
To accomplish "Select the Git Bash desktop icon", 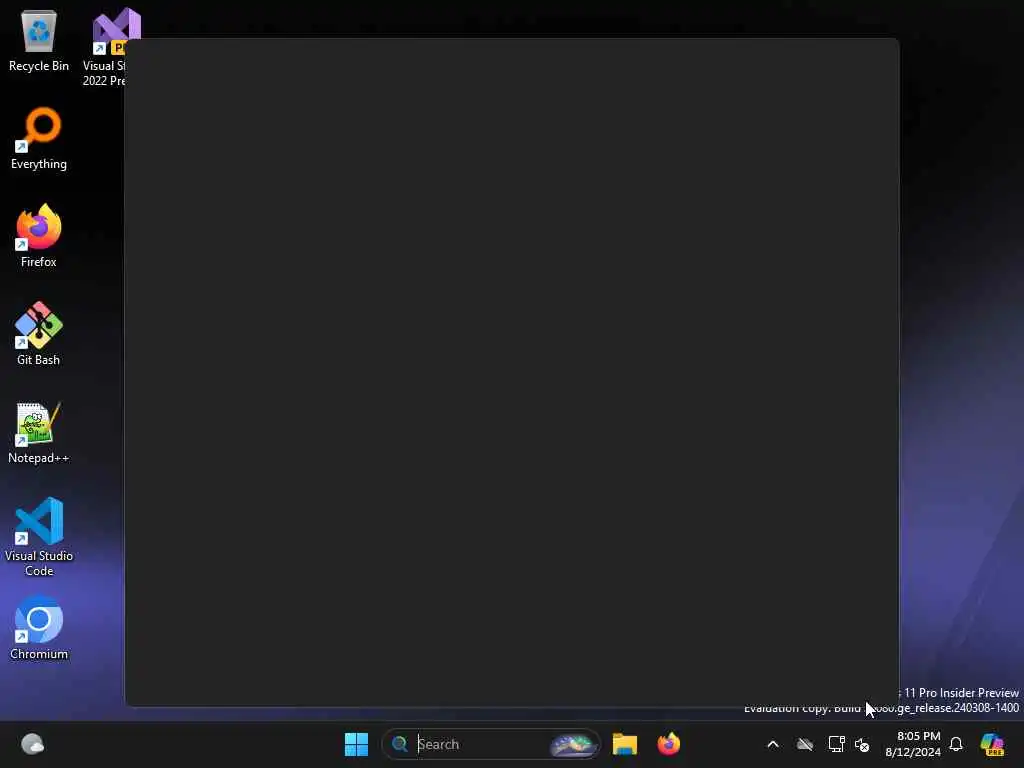I will pos(39,334).
